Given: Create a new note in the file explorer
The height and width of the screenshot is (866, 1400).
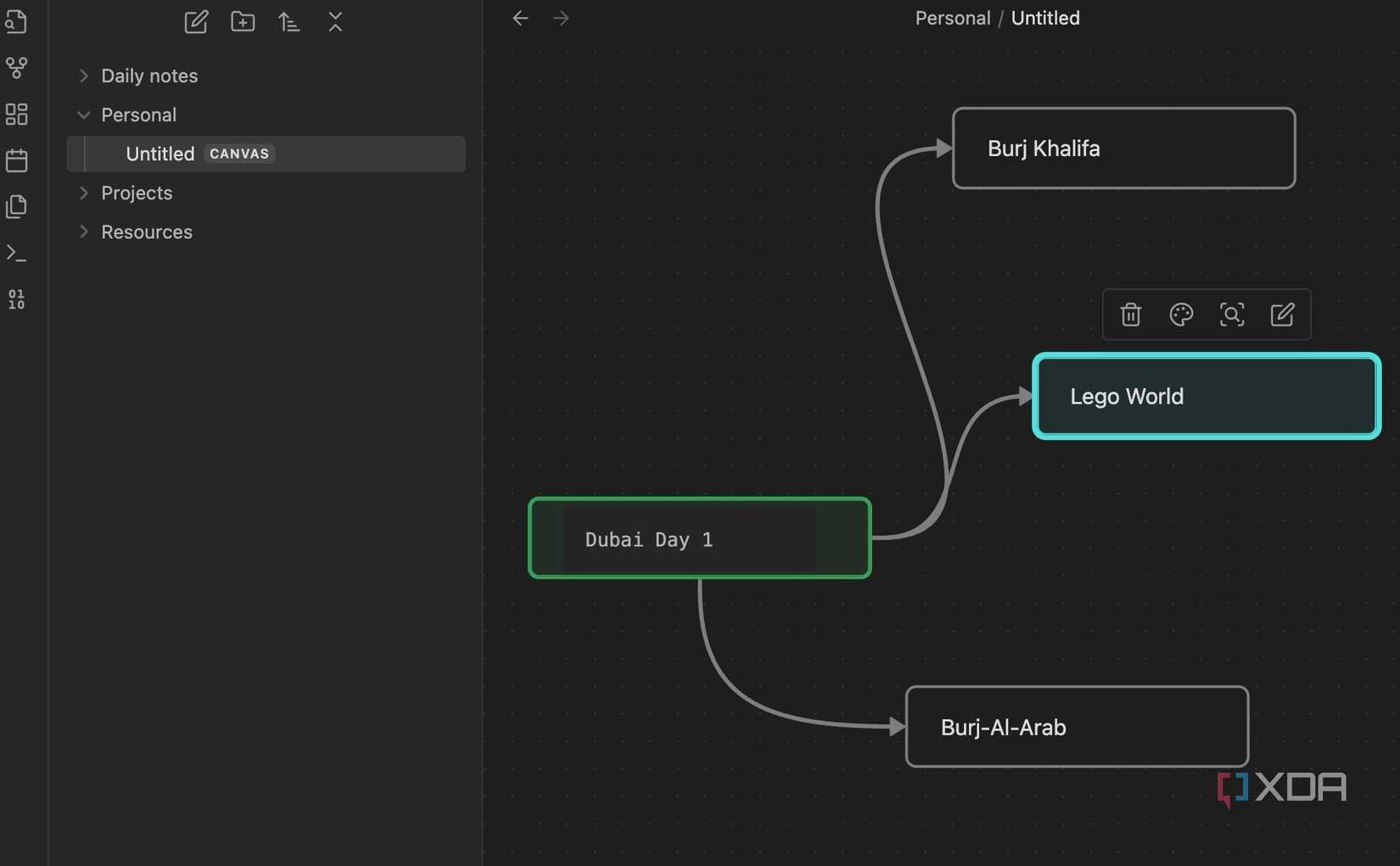Looking at the screenshot, I should (x=196, y=21).
